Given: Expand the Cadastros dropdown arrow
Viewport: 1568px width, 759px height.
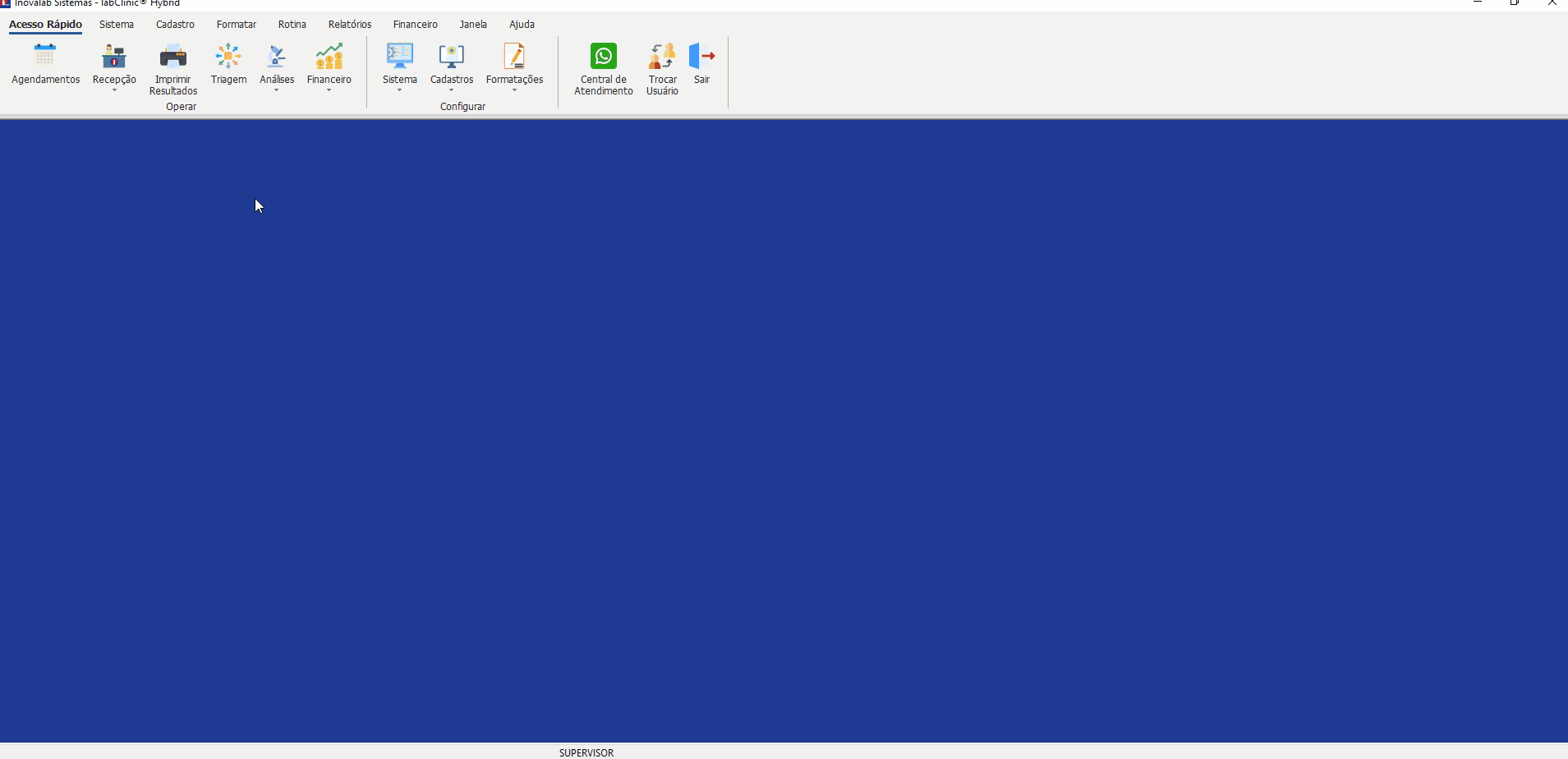Looking at the screenshot, I should pyautogui.click(x=452, y=90).
